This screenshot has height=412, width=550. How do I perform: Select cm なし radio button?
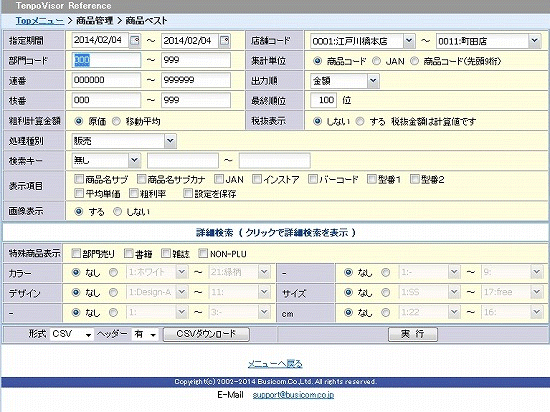point(348,312)
